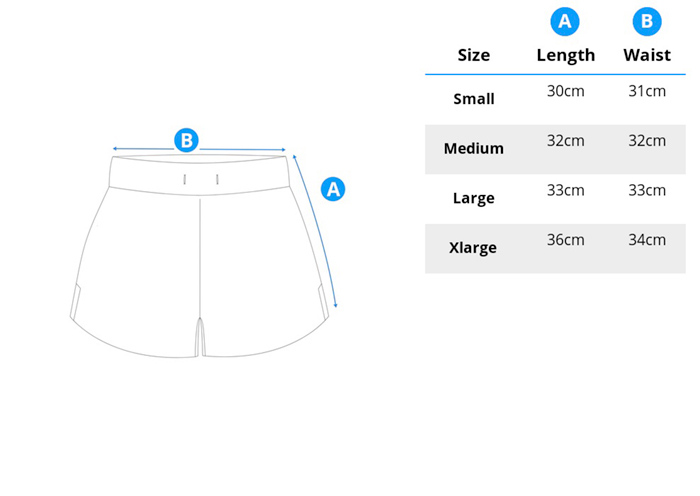The width and height of the screenshot is (700, 496).
Task: Click the Medium size row label
Action: pyautogui.click(x=474, y=148)
